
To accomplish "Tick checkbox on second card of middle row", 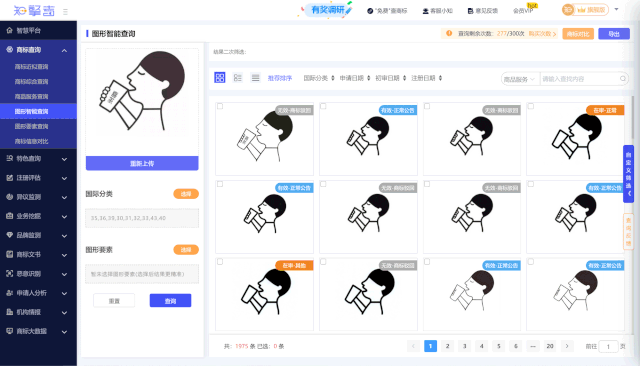I will click(323, 184).
